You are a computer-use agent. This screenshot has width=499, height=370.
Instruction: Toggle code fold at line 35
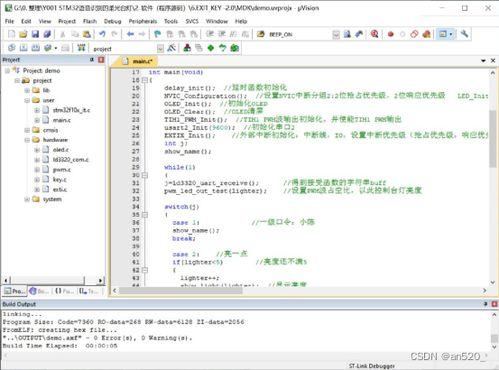coord(145,215)
